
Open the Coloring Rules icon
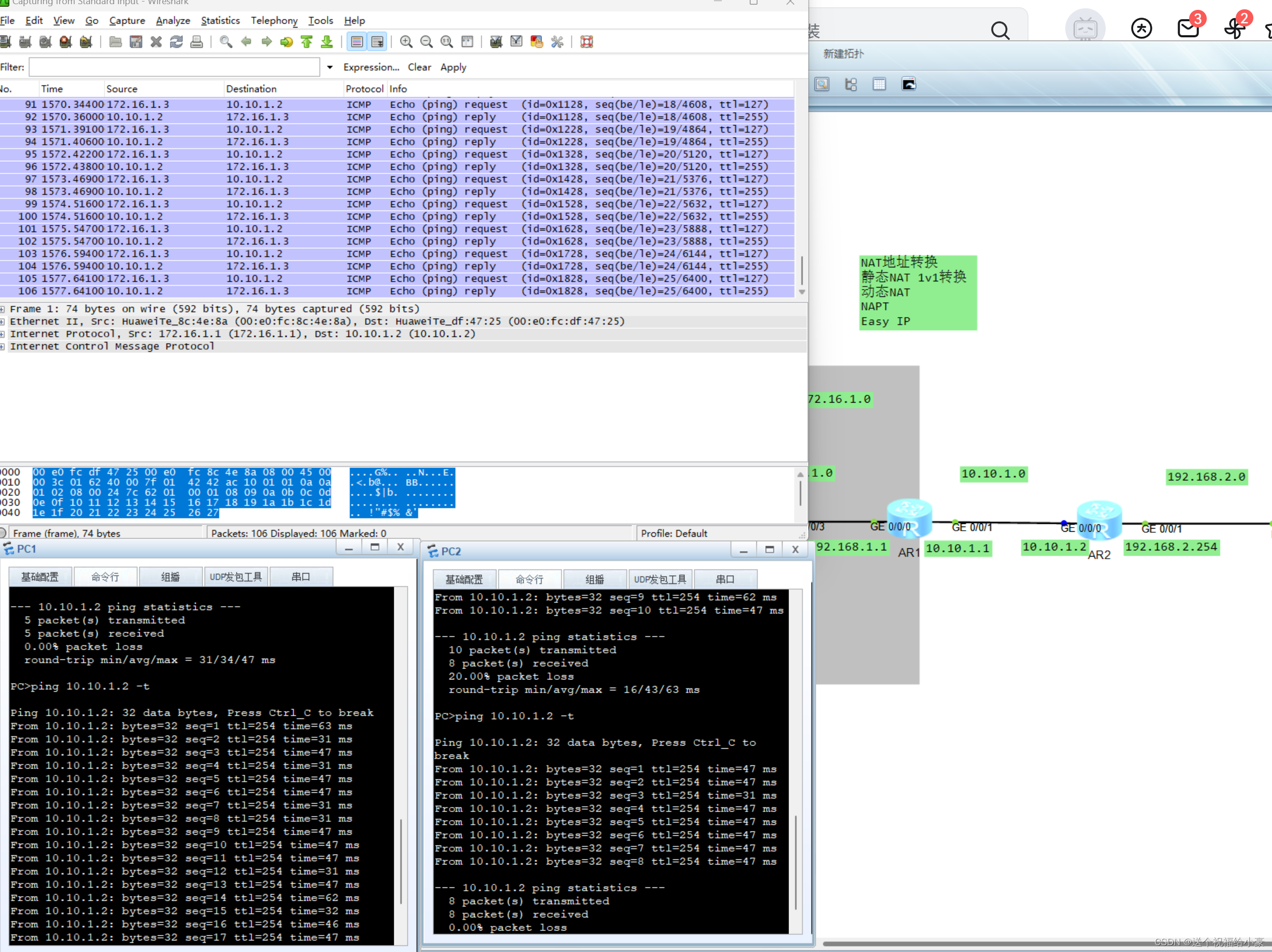pos(536,41)
